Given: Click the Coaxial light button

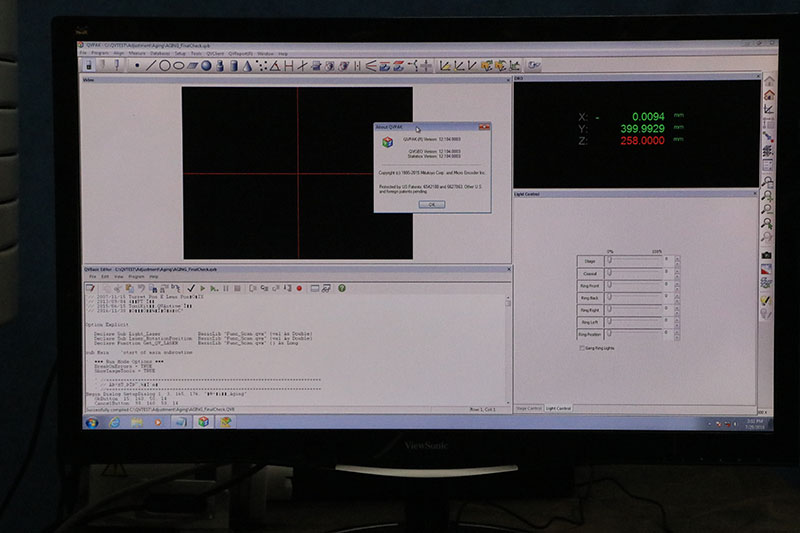Looking at the screenshot, I should (x=590, y=273).
